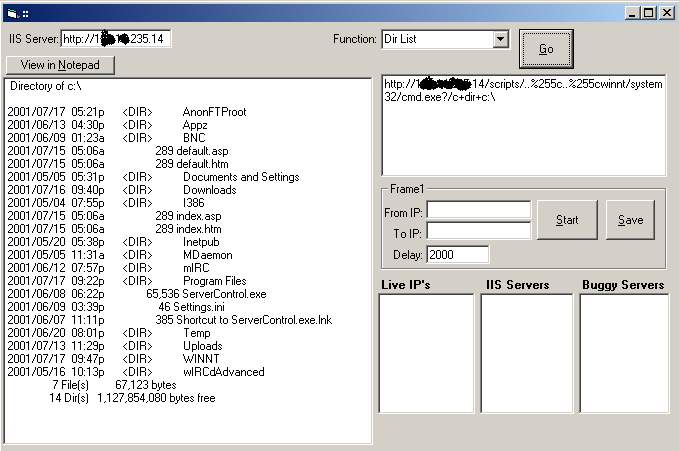
Task: Open the Function dropdown arrow
Action: 500,40
